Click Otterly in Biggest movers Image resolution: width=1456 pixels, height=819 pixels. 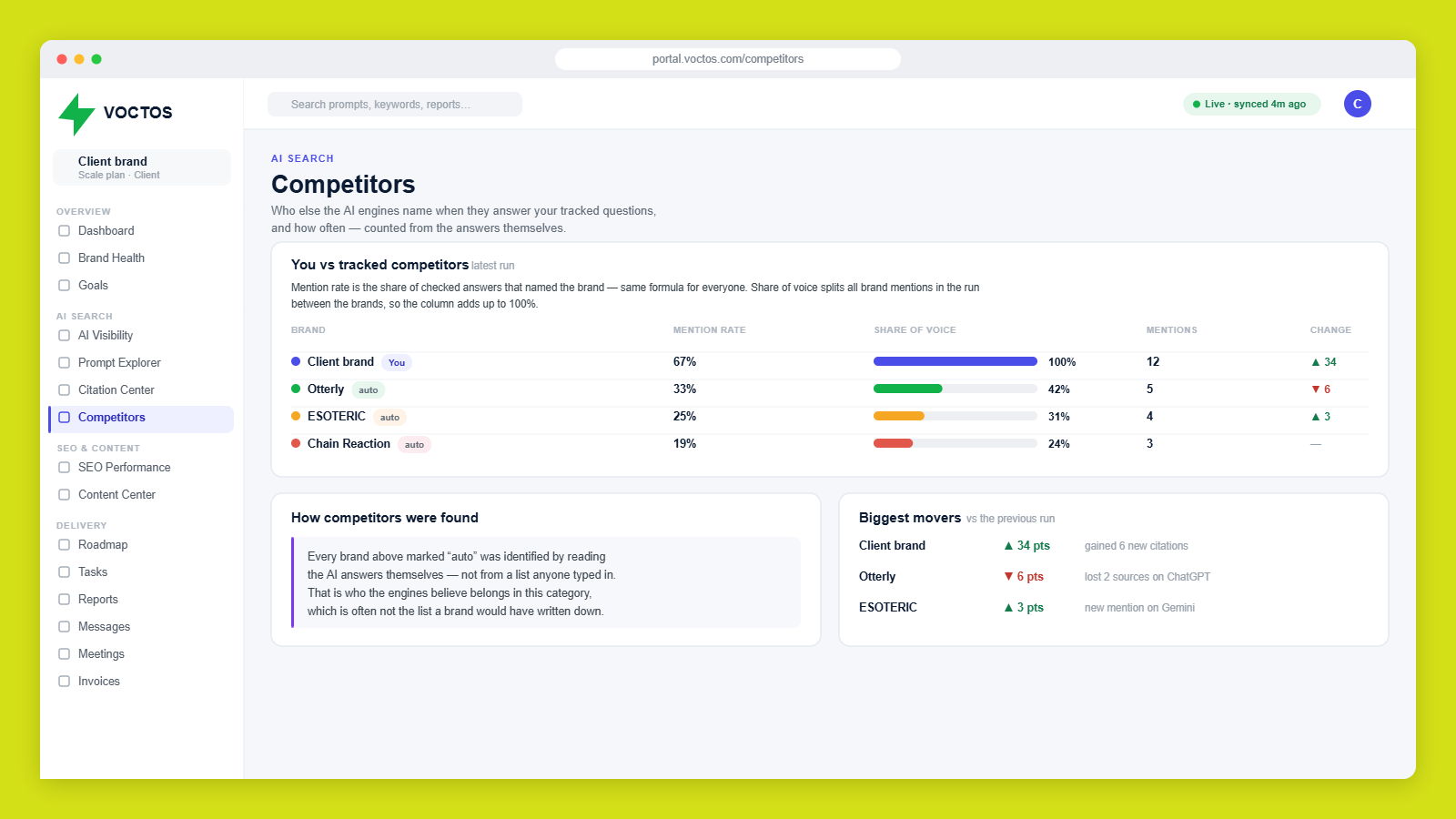click(x=877, y=577)
